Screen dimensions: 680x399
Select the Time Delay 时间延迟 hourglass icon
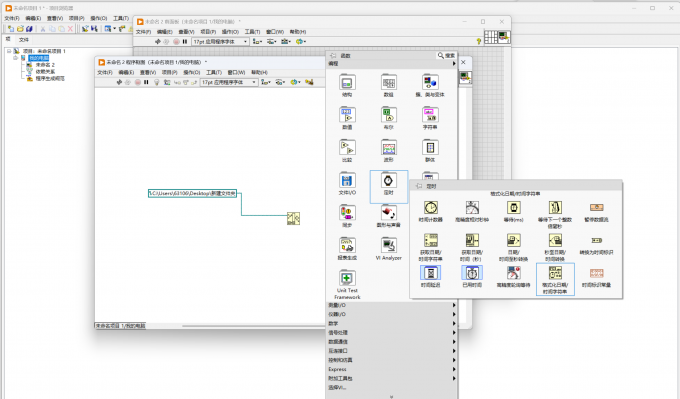tap(430, 273)
